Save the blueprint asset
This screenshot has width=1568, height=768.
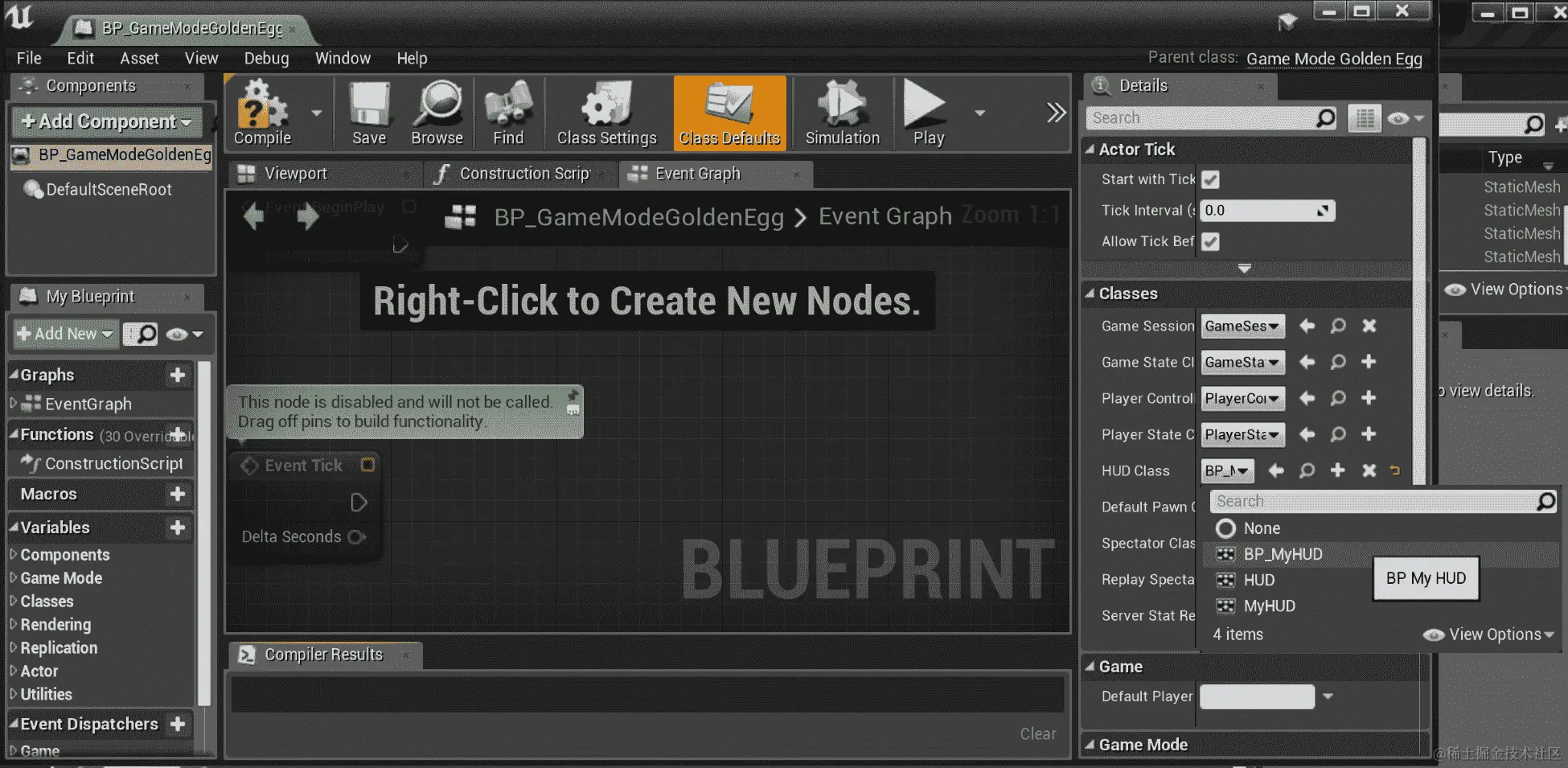[369, 113]
